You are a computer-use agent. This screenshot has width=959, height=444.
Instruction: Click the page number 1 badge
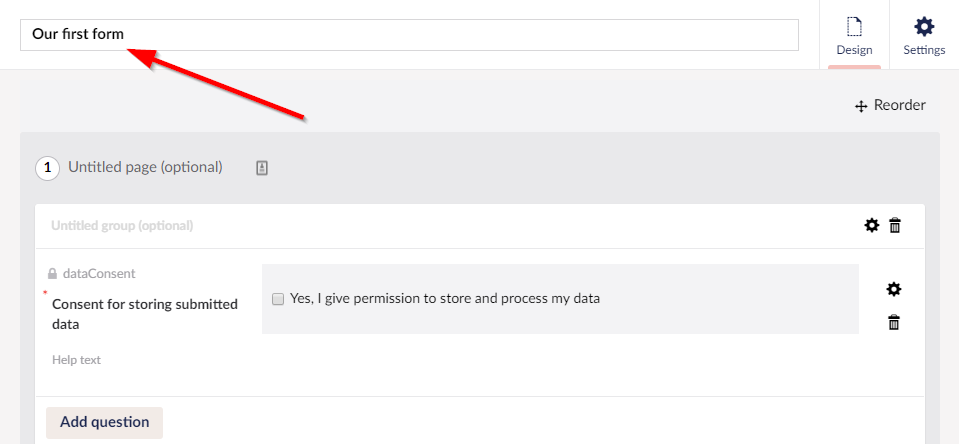click(x=47, y=168)
